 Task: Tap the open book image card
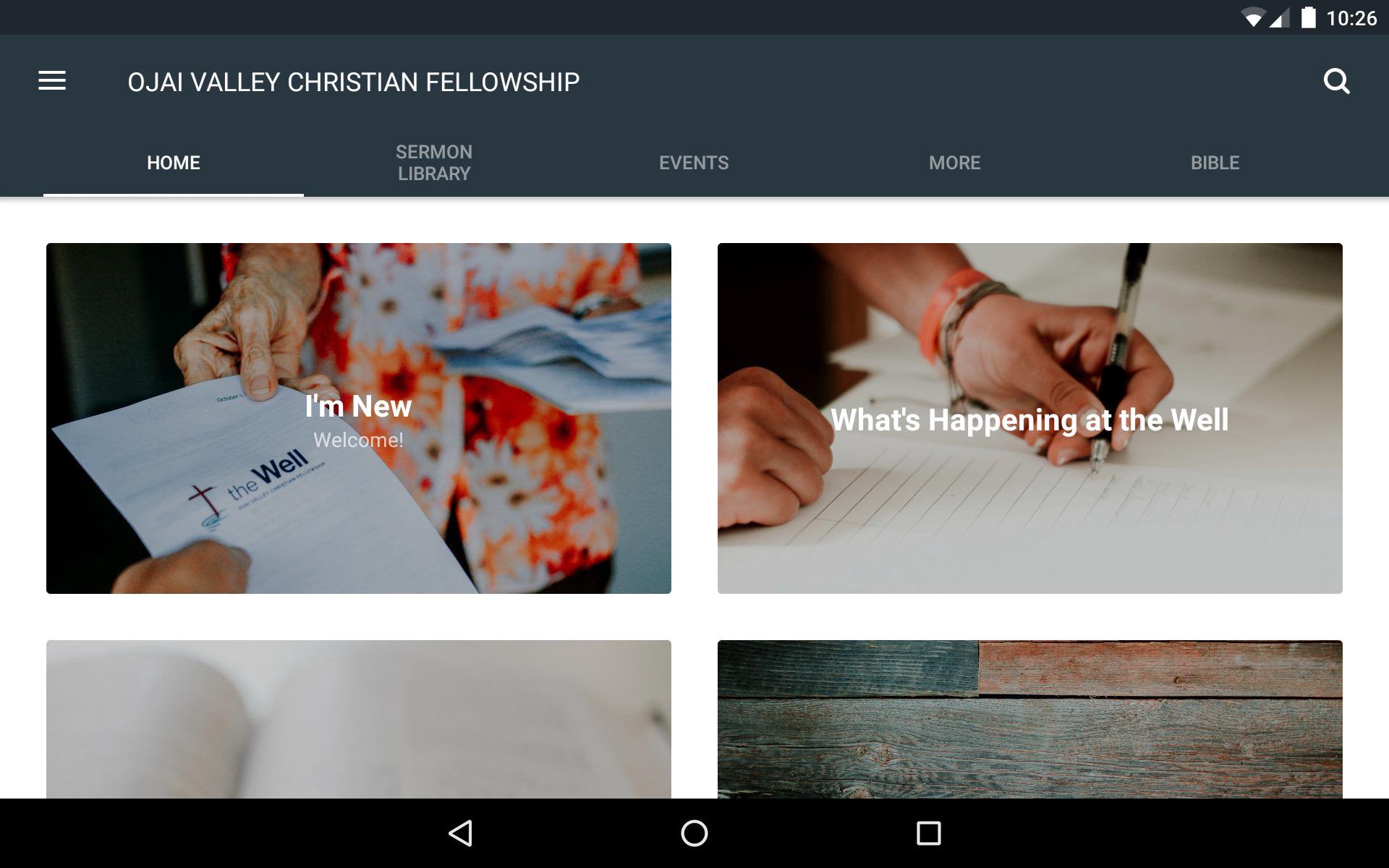coord(359,719)
